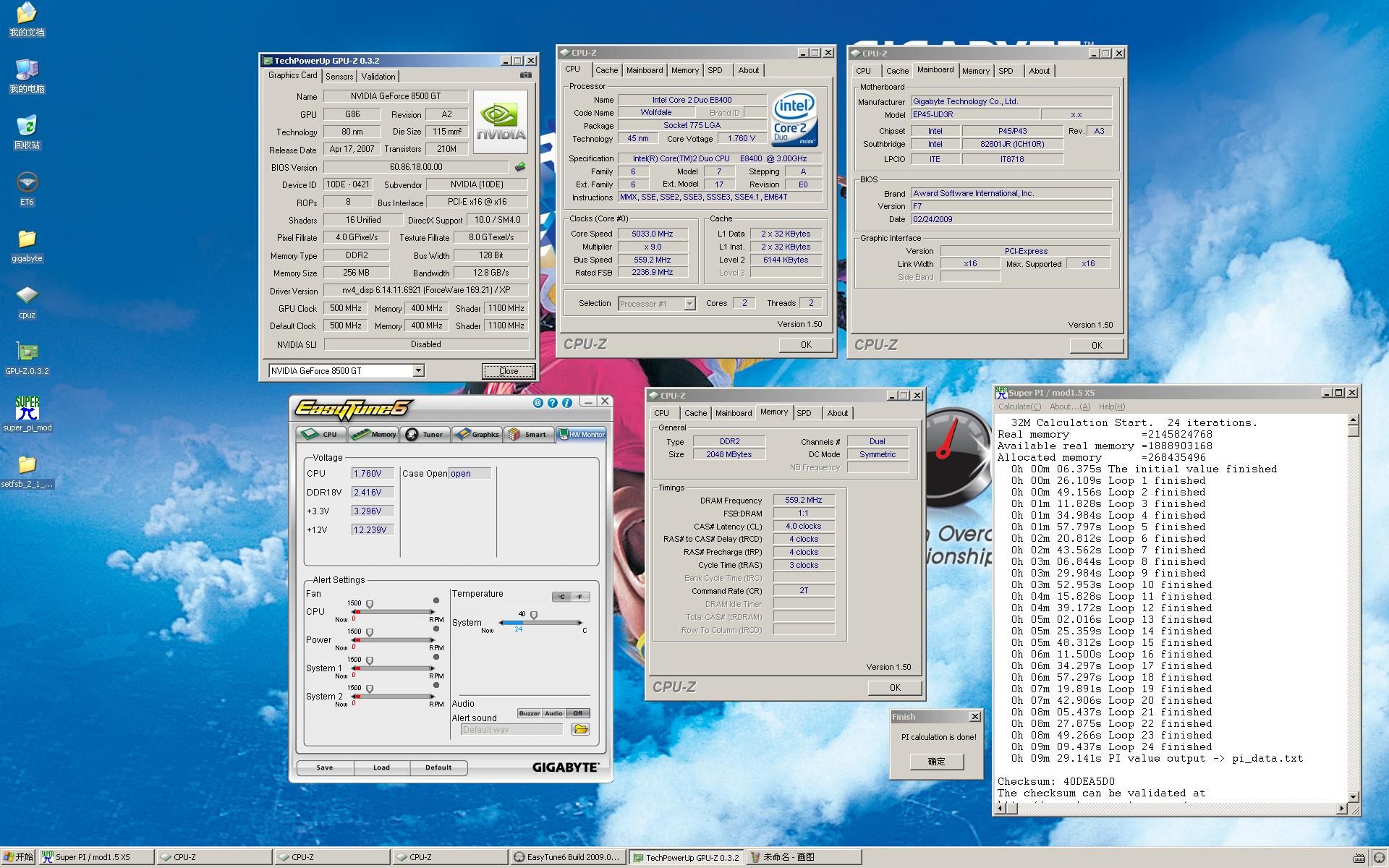This screenshot has height=868, width=1389.
Task: Click the Super PI title bar icon
Action: [x=1001, y=393]
